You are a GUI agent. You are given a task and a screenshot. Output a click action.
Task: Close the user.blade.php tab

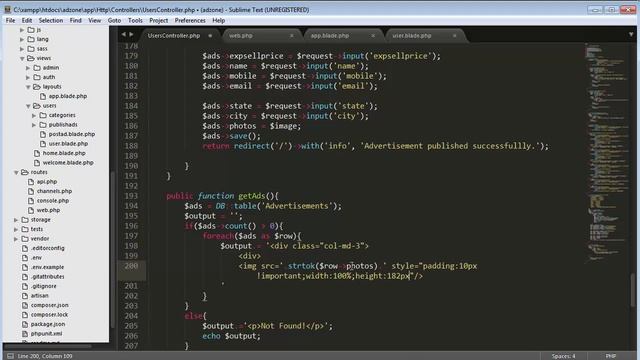tap(454, 36)
